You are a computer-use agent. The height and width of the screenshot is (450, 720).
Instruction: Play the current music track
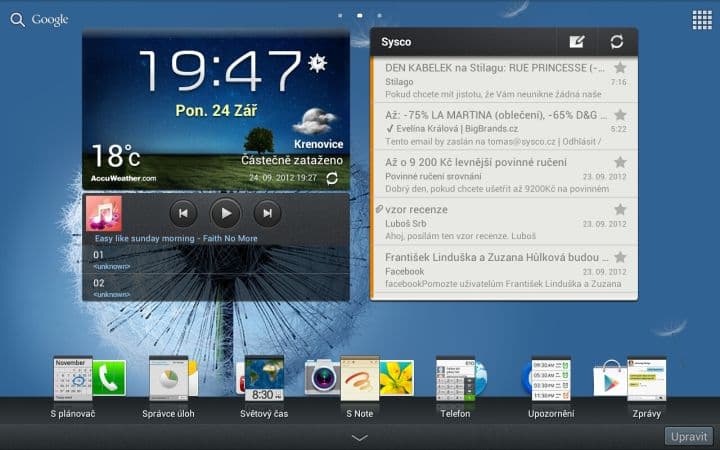pyautogui.click(x=225, y=212)
